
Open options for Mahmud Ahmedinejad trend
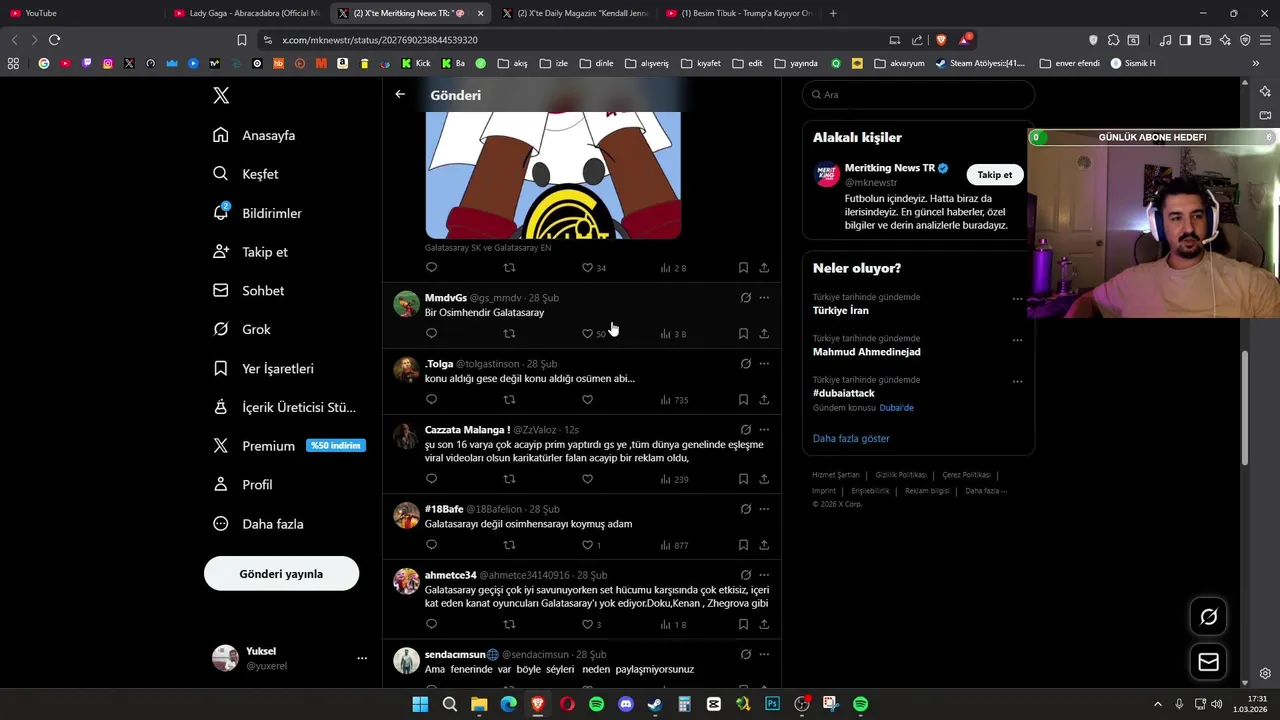pyautogui.click(x=1017, y=340)
